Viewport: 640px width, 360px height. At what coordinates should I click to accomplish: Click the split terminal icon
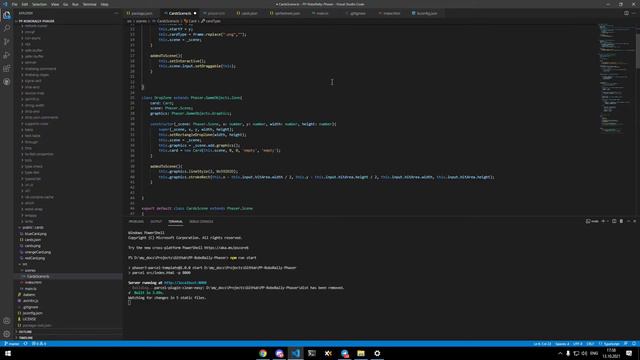click(x=614, y=221)
